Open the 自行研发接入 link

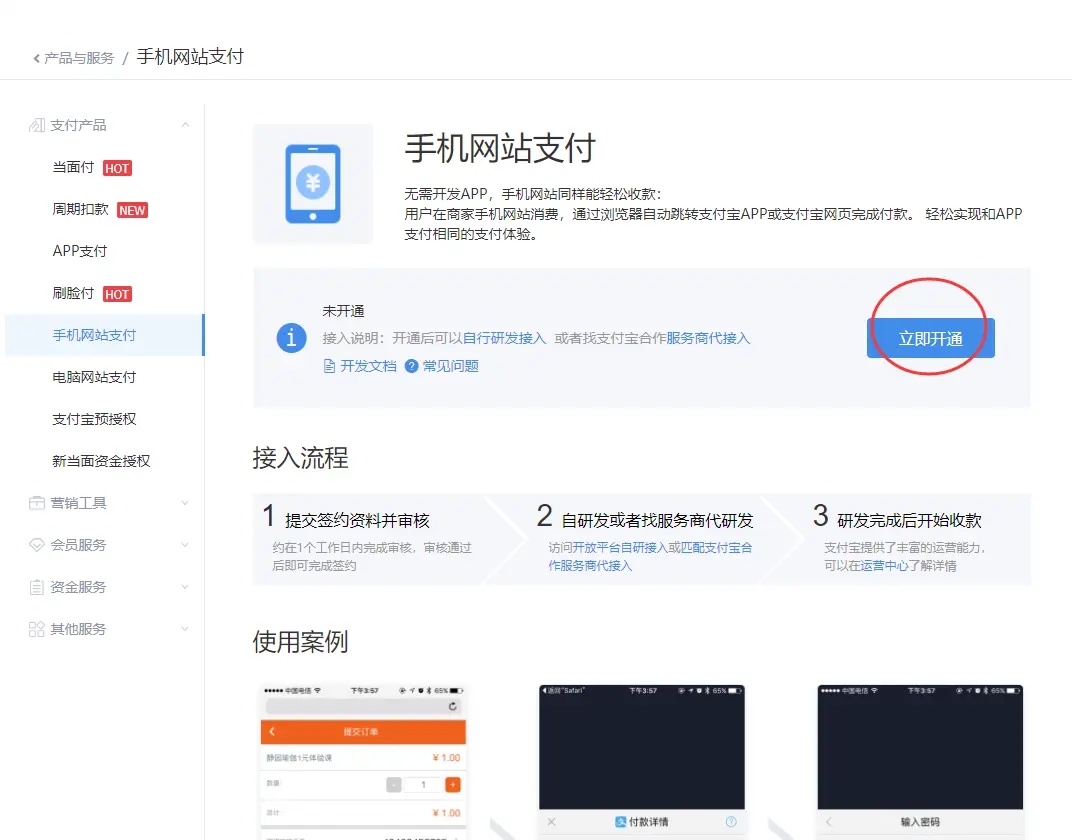[504, 338]
